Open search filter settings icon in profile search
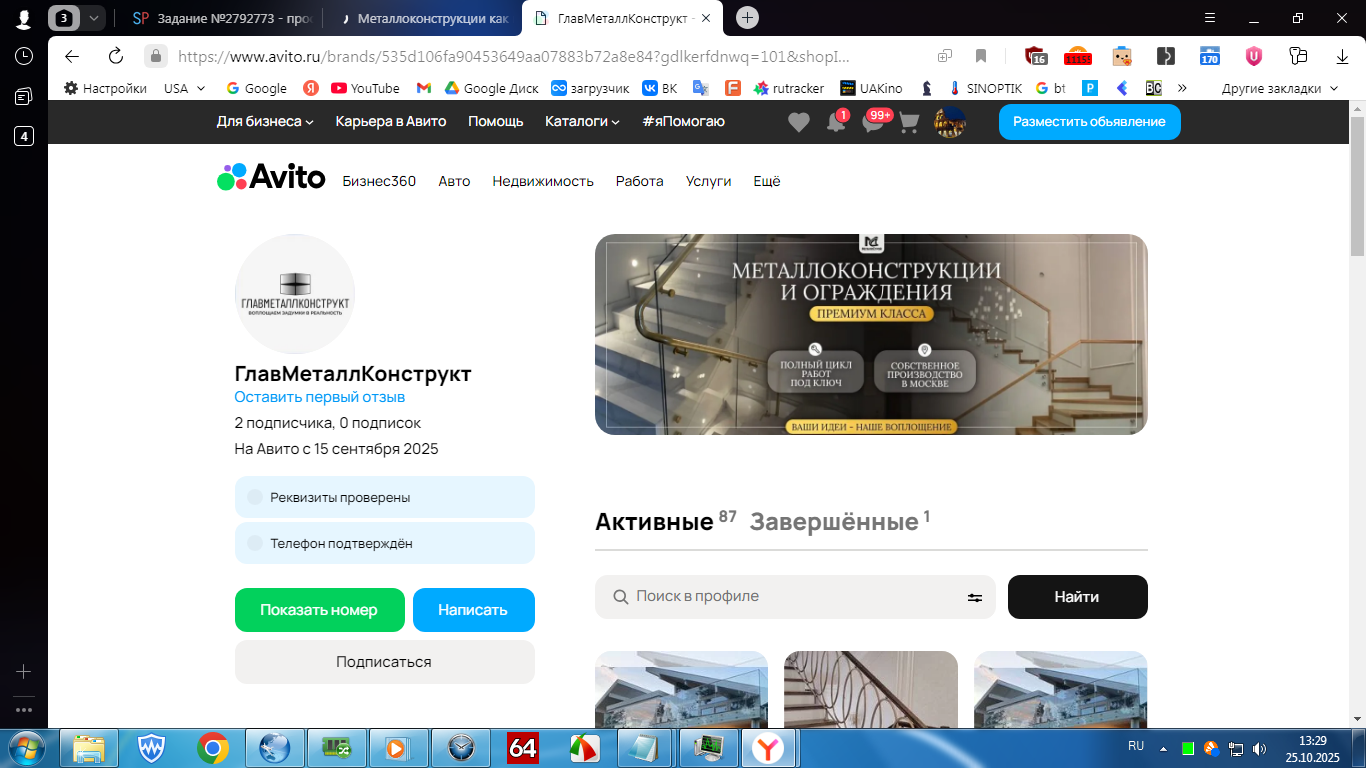1366x768 pixels. point(974,597)
